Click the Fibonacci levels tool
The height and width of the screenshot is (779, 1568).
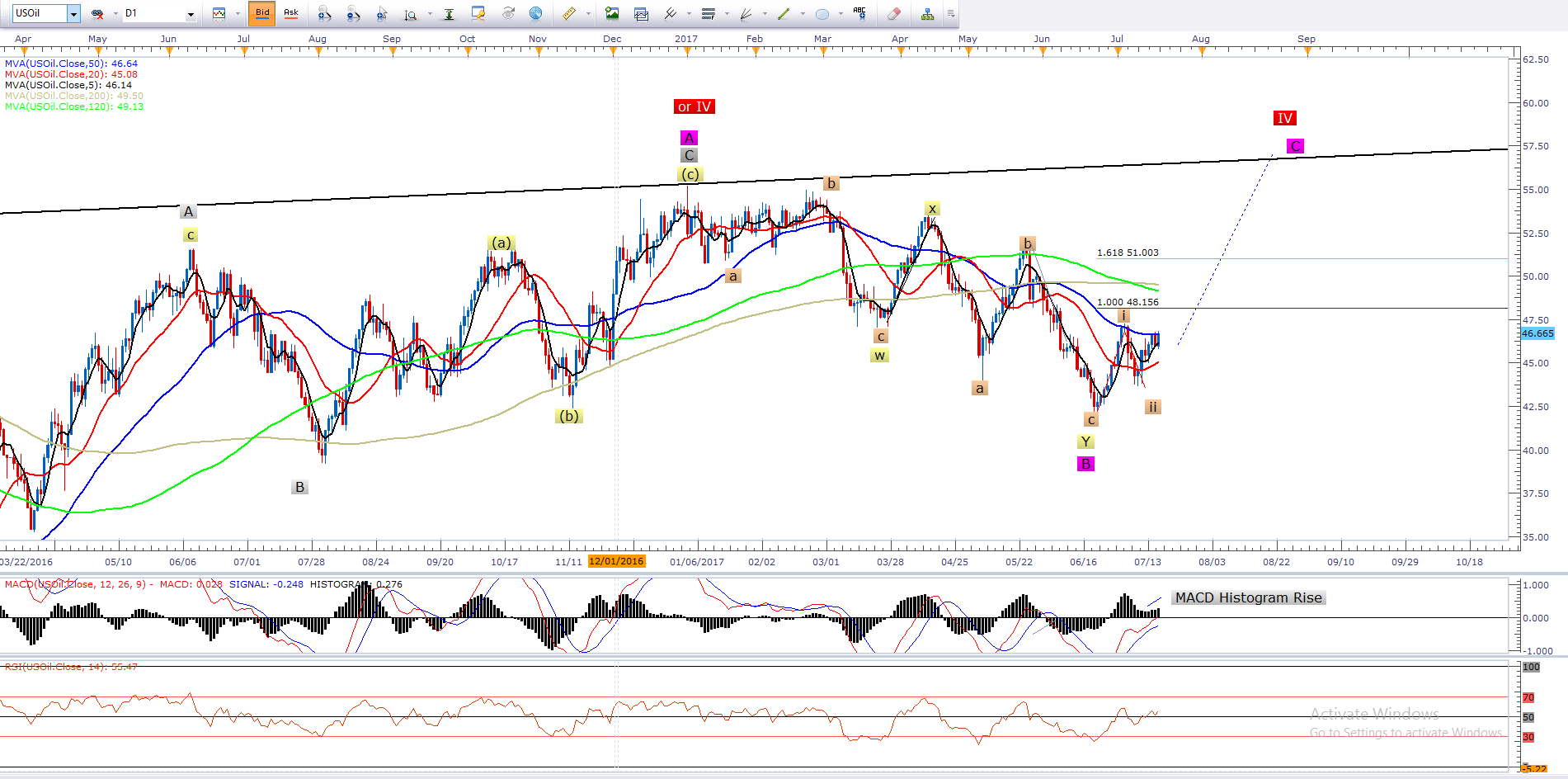(708, 13)
